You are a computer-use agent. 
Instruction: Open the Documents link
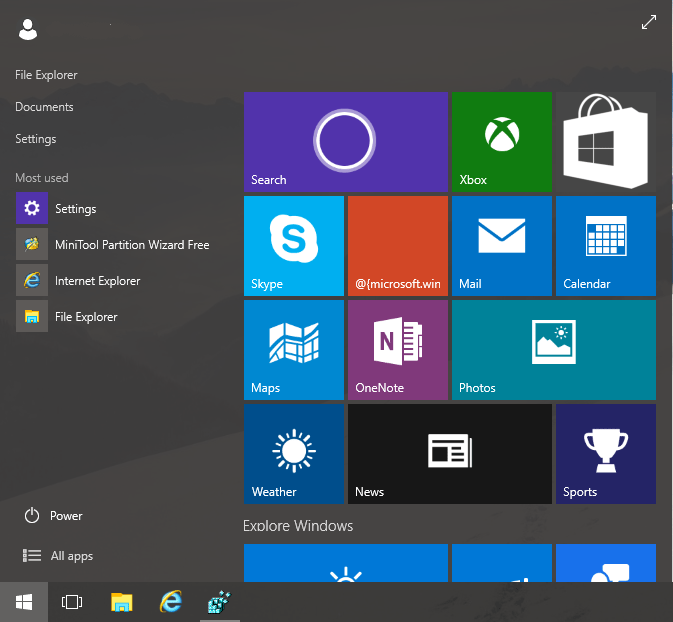[x=44, y=107]
